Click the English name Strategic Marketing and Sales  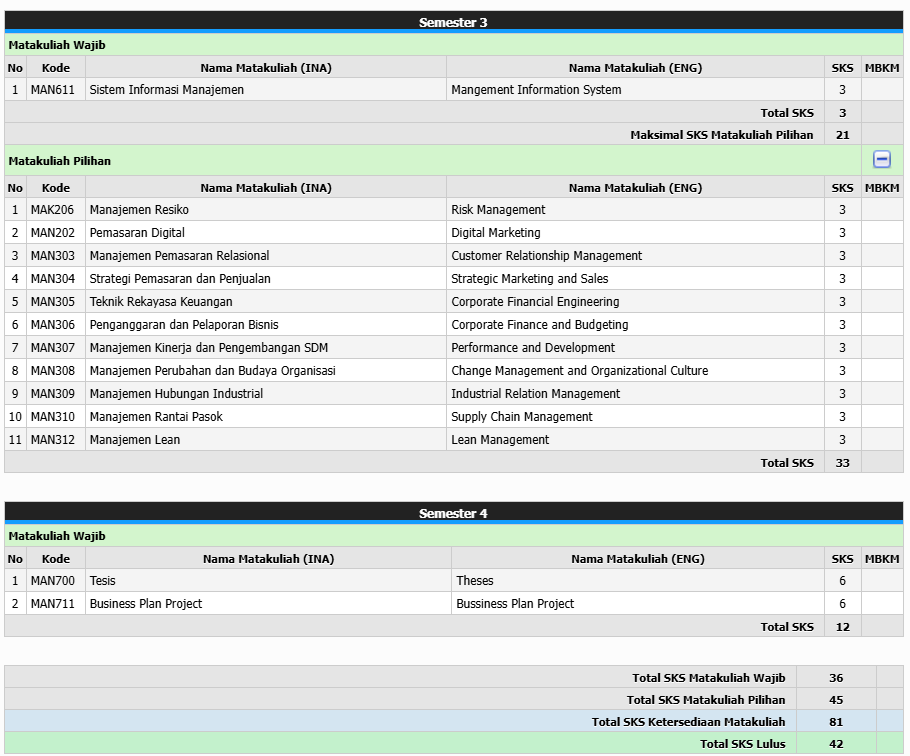coord(530,278)
